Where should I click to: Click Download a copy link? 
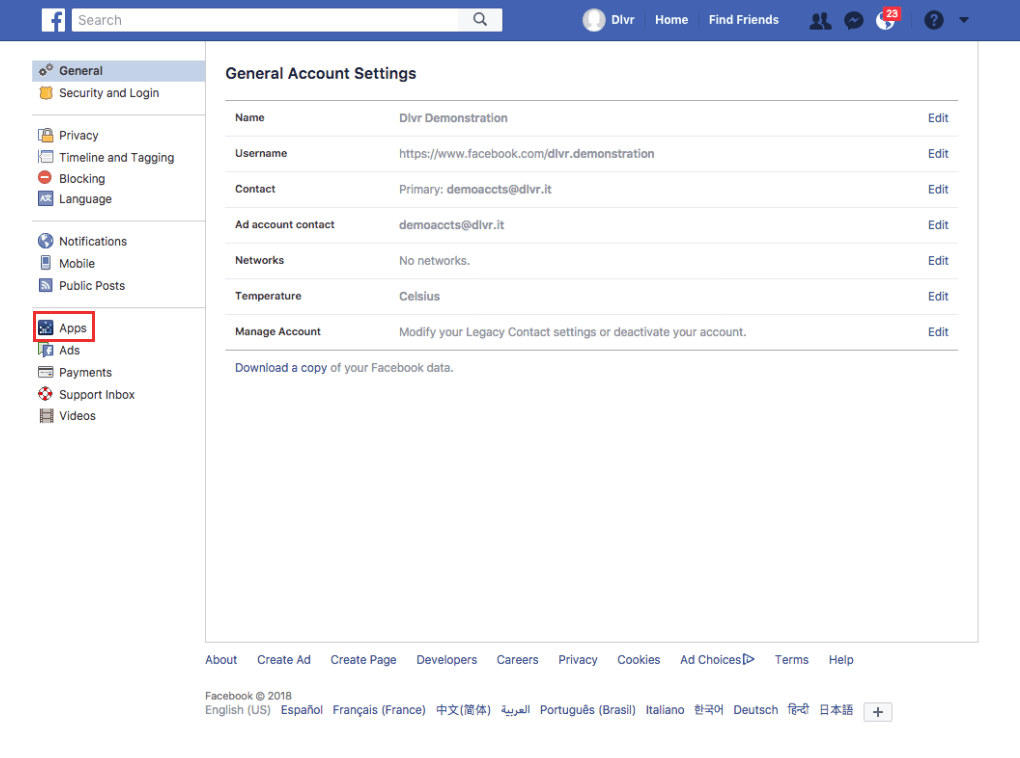(x=281, y=368)
